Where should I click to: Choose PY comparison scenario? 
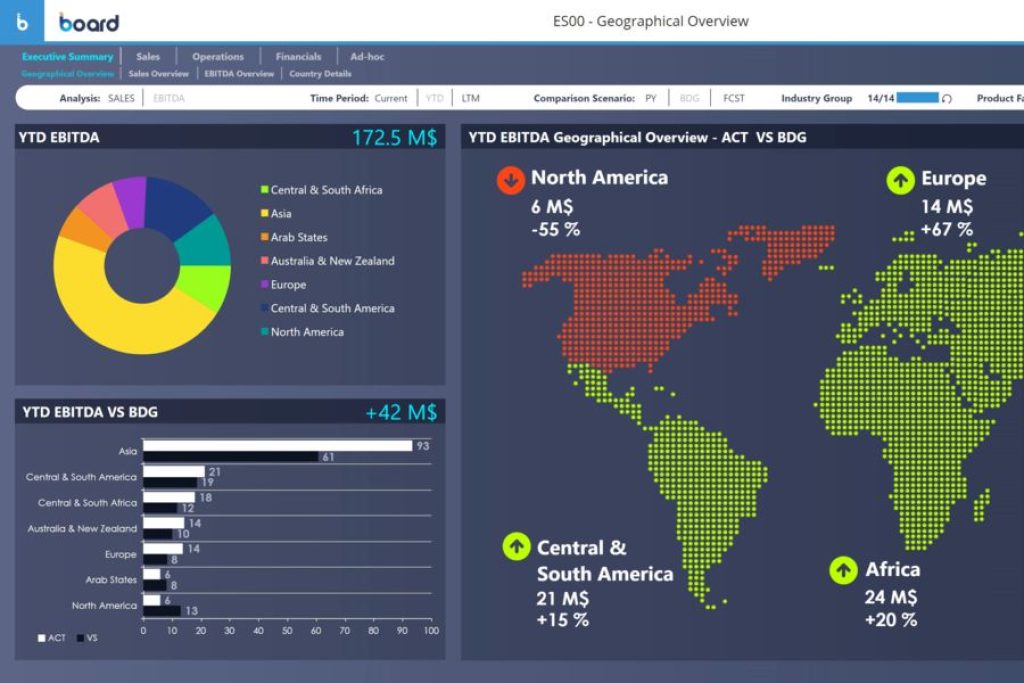650,99
